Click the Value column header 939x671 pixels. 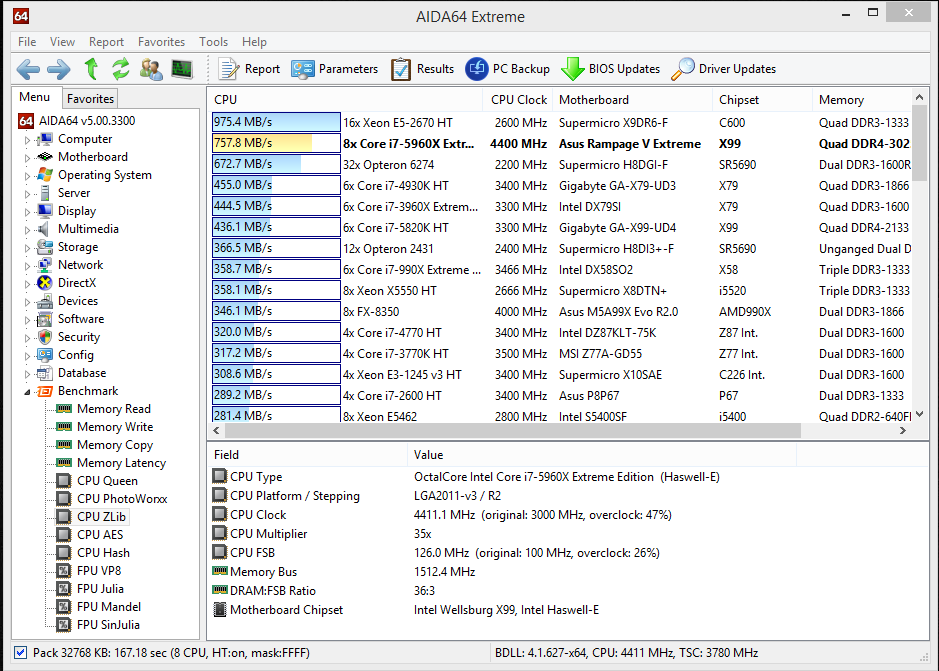(602, 455)
